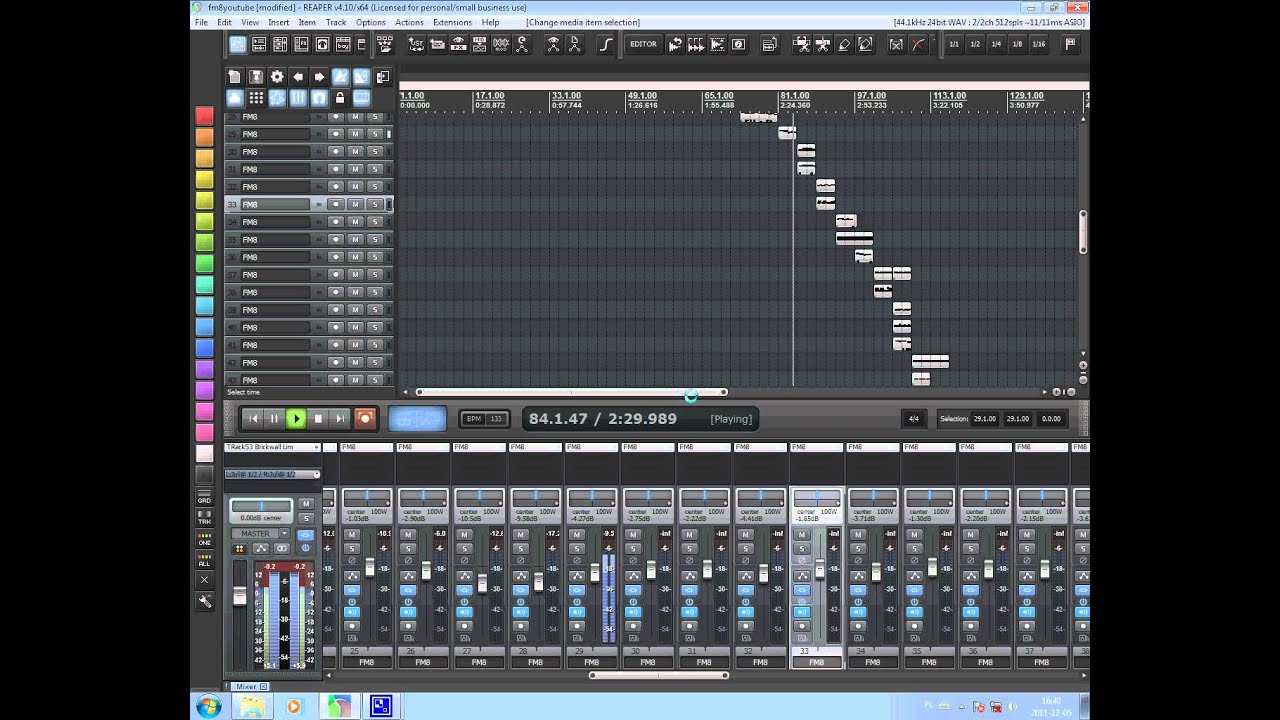The width and height of the screenshot is (1280, 720).
Task: Open the Insert menu
Action: pyautogui.click(x=278, y=22)
